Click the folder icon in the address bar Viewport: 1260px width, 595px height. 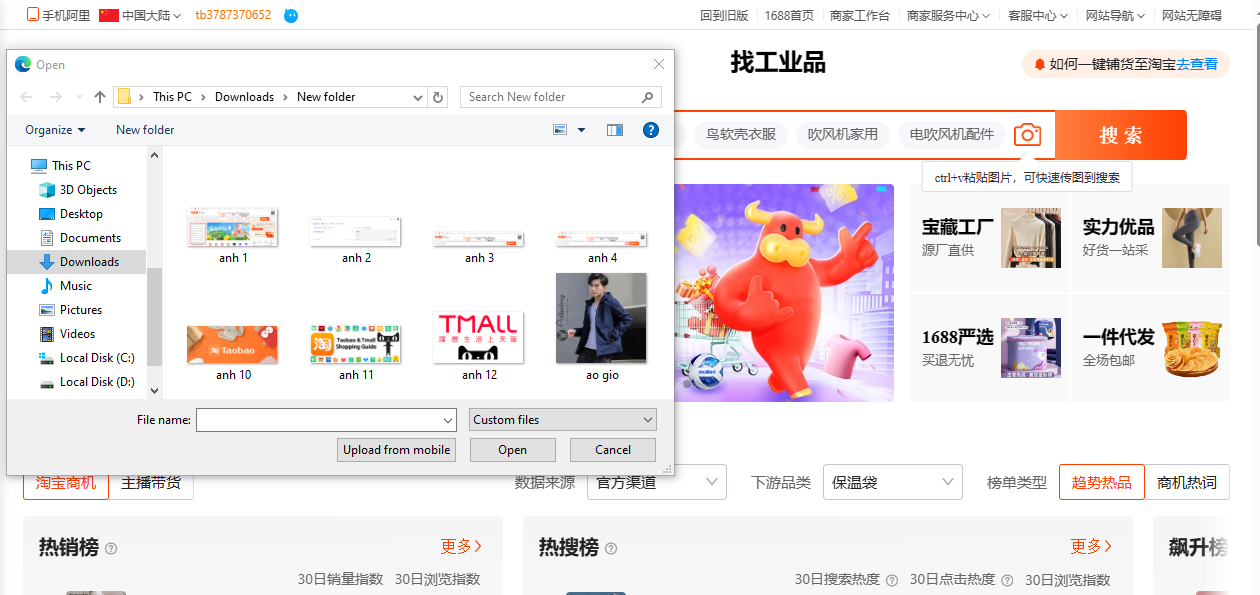(x=125, y=97)
